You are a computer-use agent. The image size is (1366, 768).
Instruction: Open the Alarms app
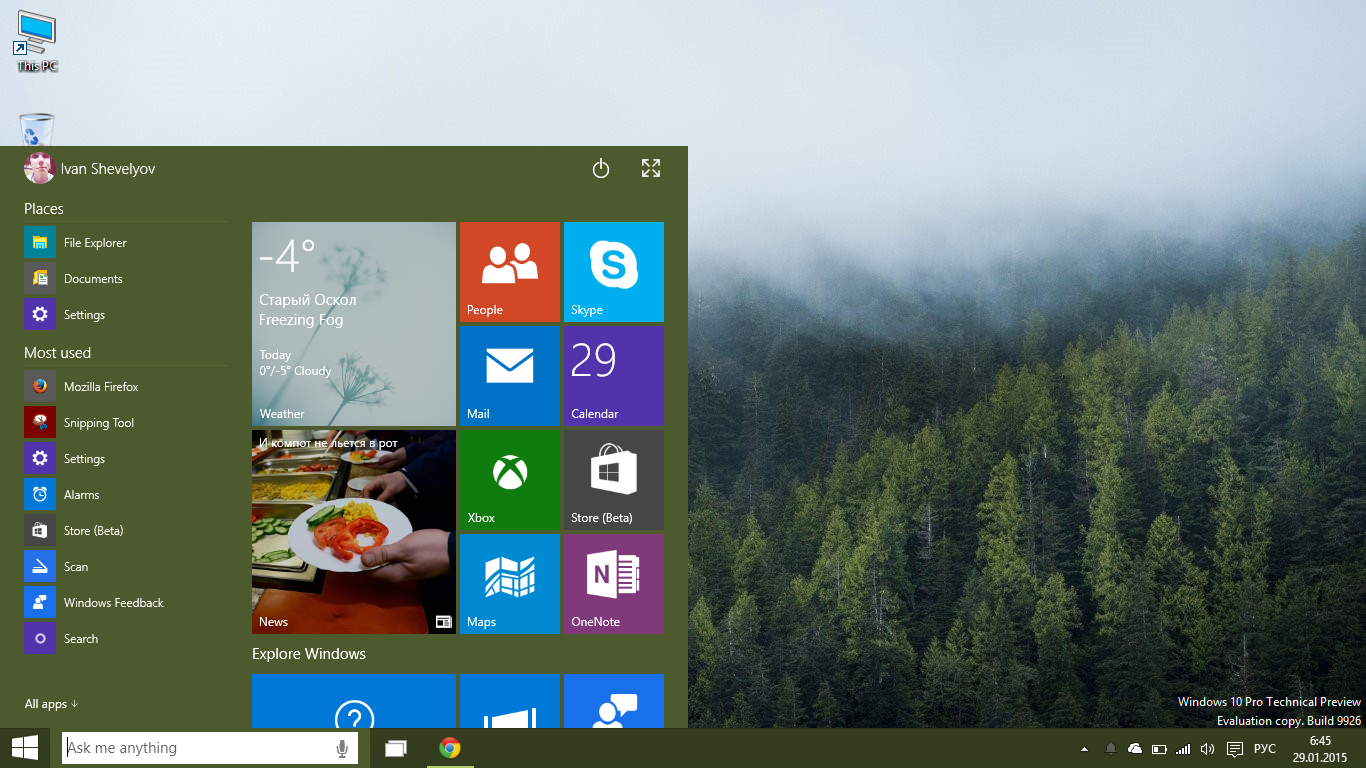tap(126, 494)
